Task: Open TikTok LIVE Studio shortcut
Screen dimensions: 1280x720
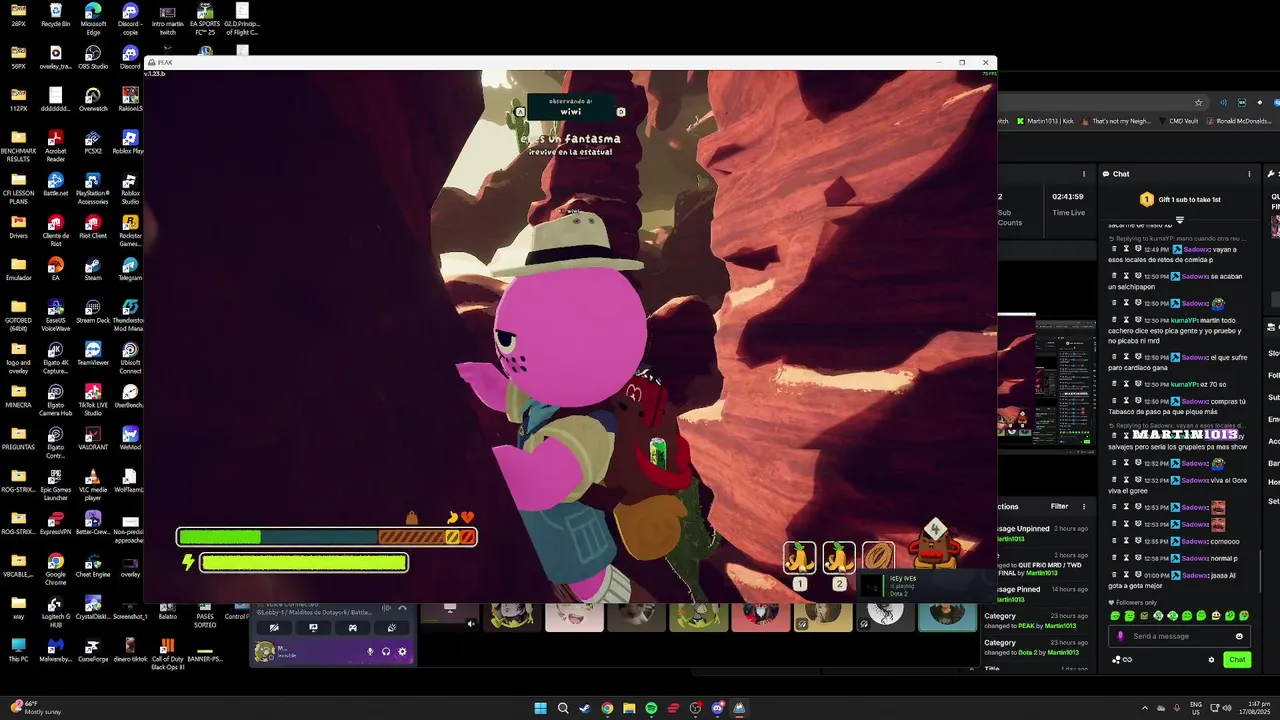Action: click(93, 400)
